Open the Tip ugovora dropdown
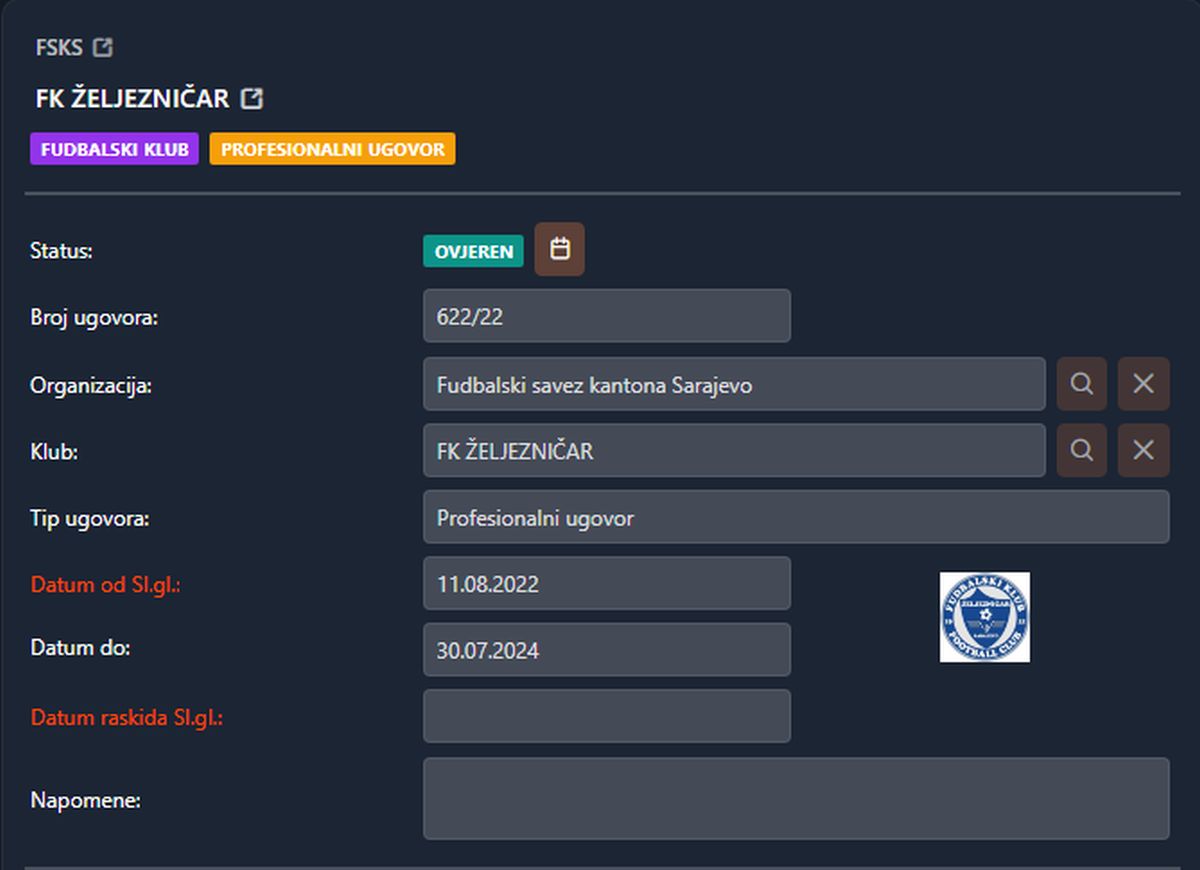 click(795, 518)
